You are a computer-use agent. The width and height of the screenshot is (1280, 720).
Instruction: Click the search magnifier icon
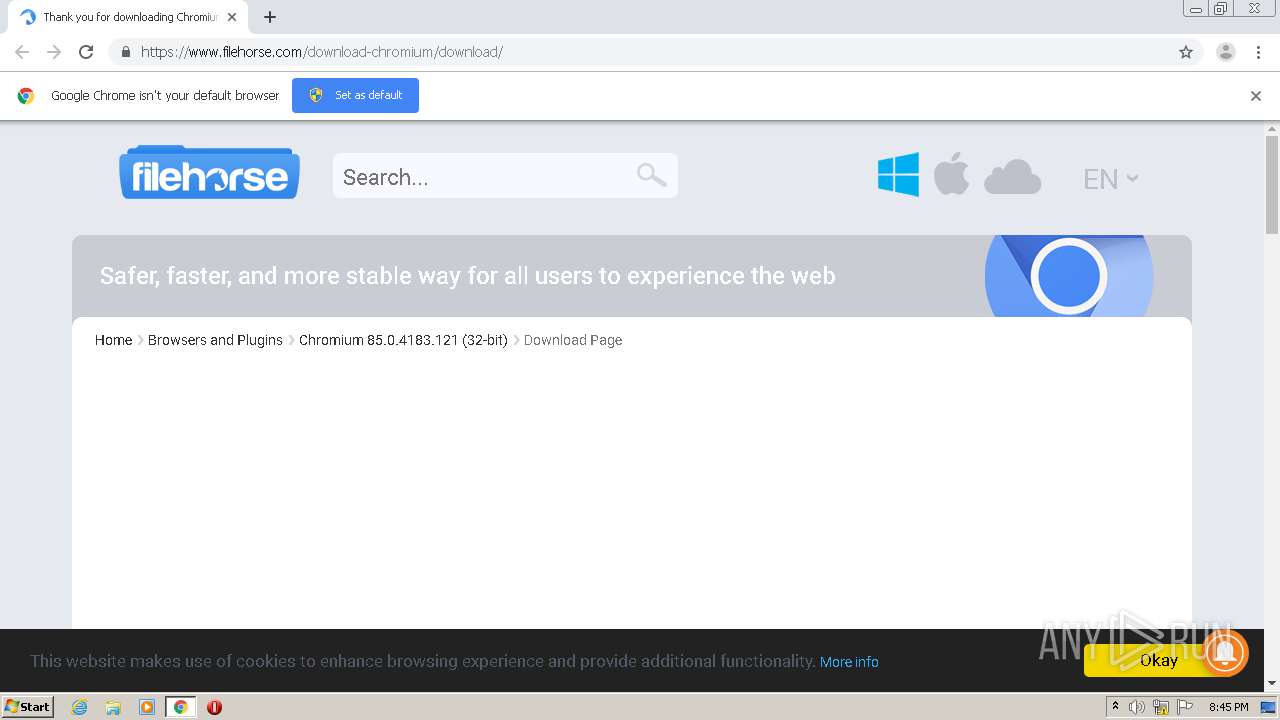pyautogui.click(x=651, y=175)
